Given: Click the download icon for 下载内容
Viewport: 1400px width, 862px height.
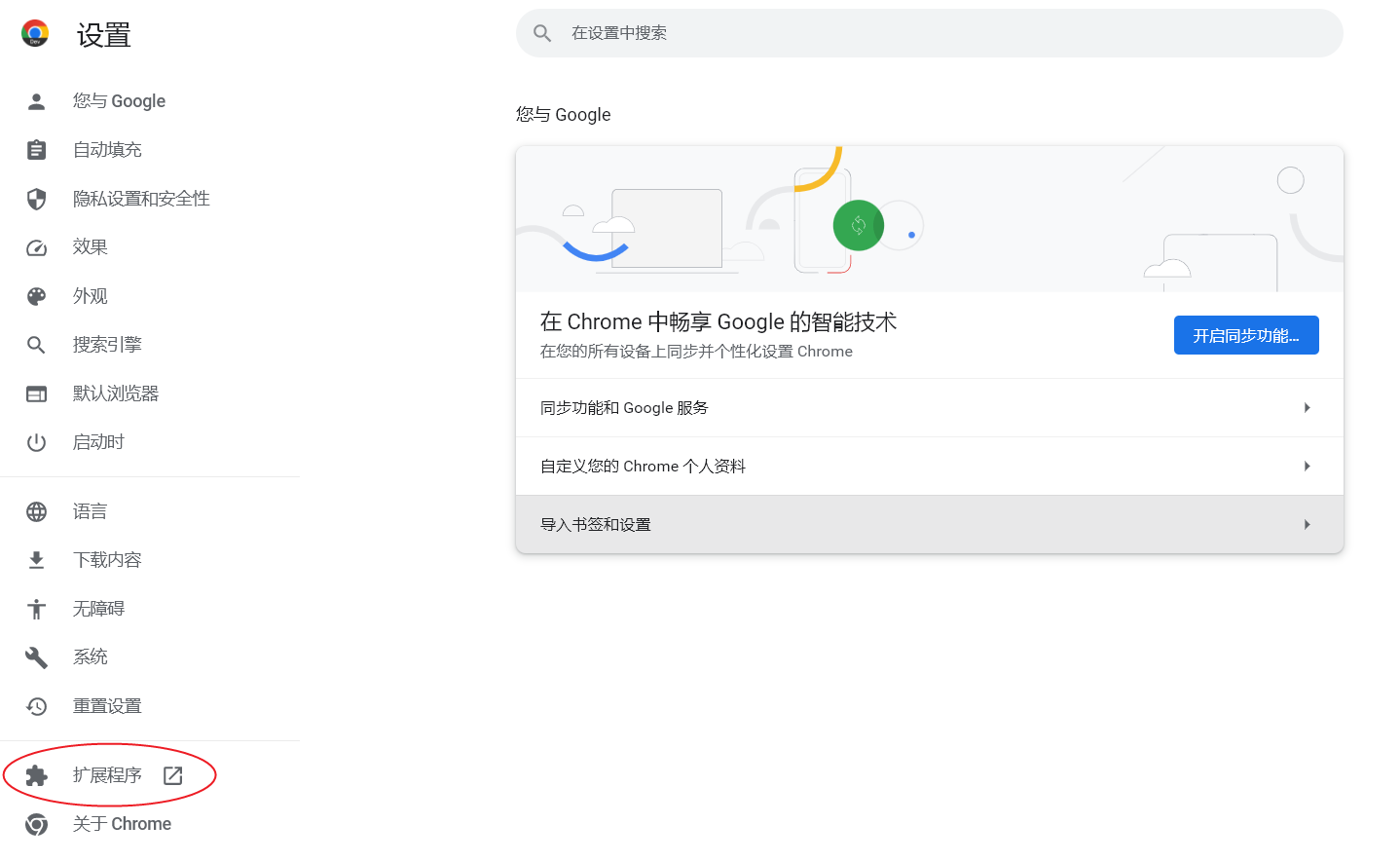Looking at the screenshot, I should click(37, 560).
